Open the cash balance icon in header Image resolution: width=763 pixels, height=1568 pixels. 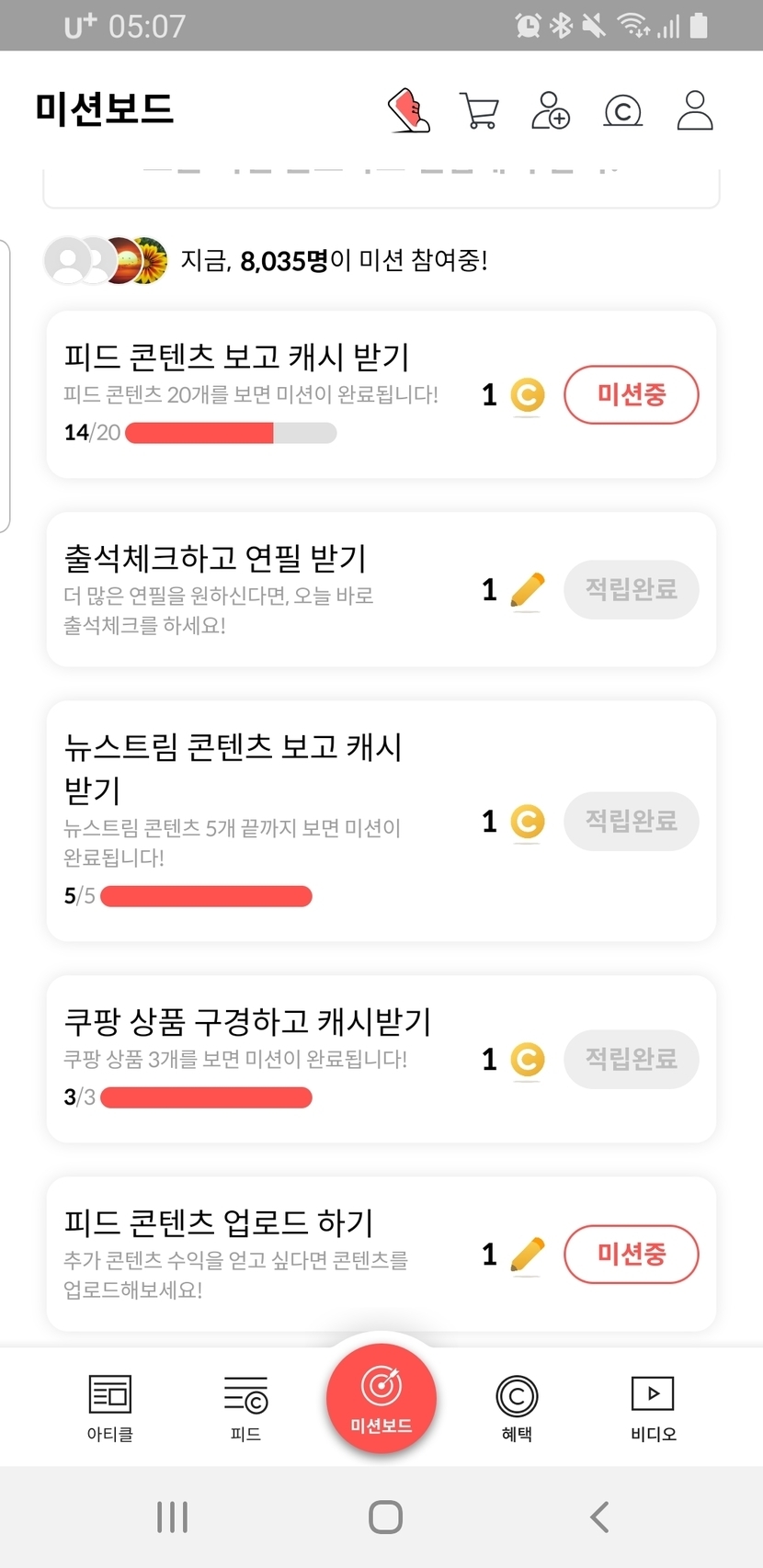tap(622, 111)
